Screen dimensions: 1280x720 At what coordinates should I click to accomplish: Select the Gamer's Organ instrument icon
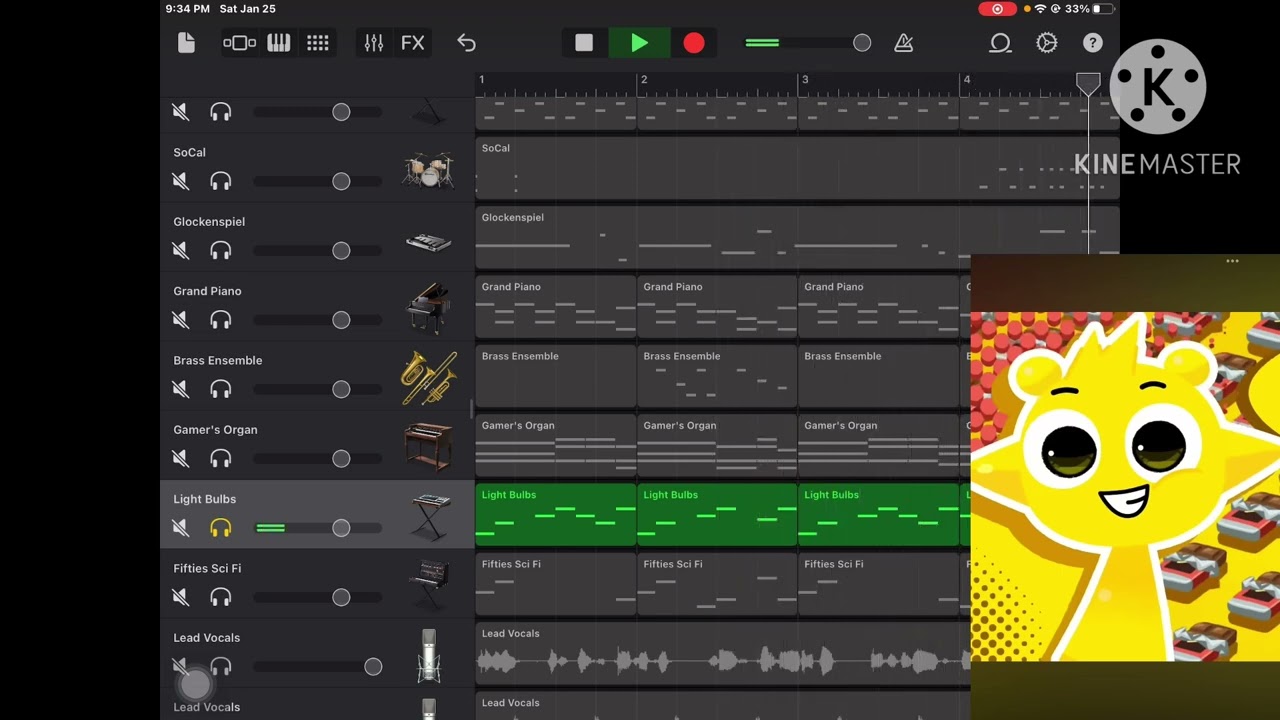point(428,447)
